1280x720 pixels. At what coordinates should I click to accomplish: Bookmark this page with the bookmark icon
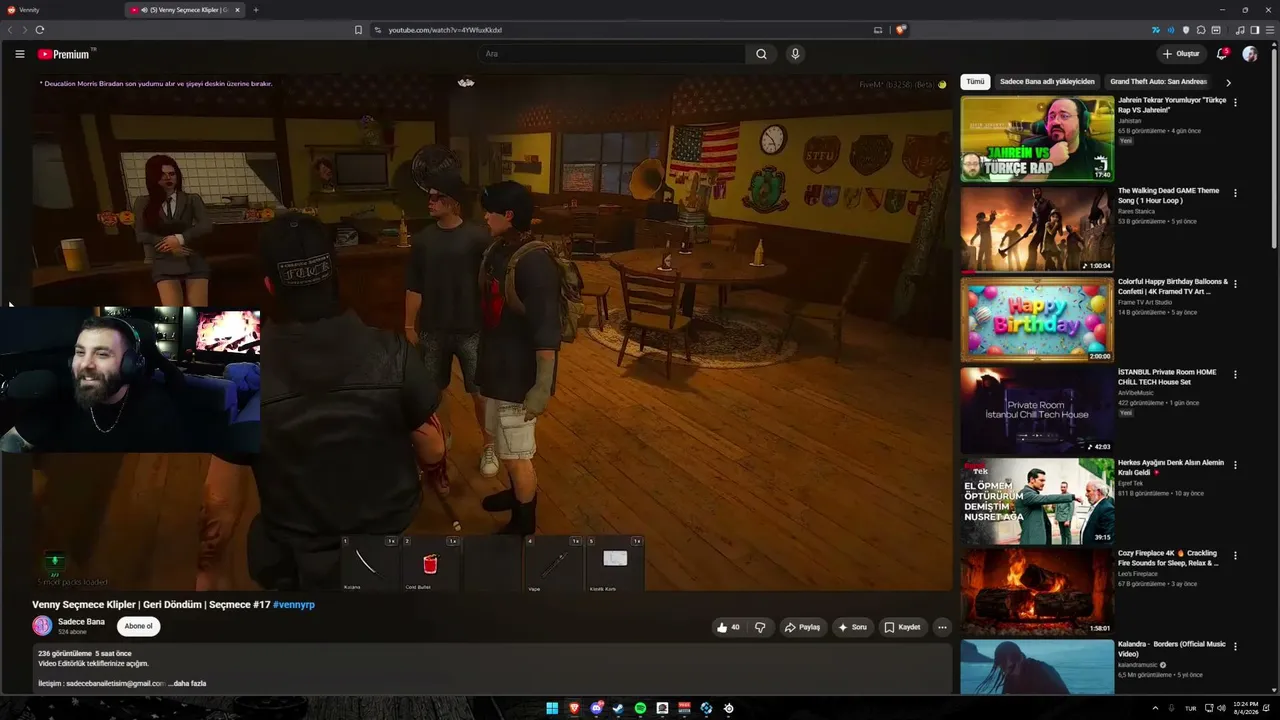click(x=358, y=30)
